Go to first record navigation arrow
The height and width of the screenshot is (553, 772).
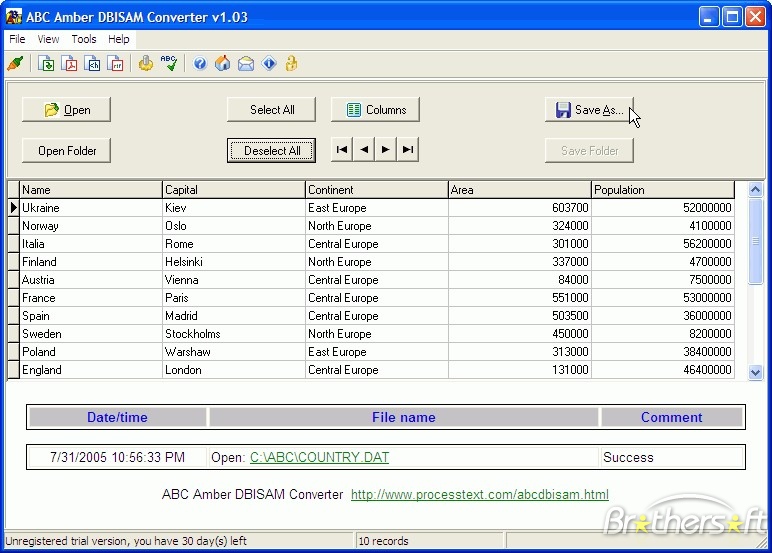tap(342, 150)
